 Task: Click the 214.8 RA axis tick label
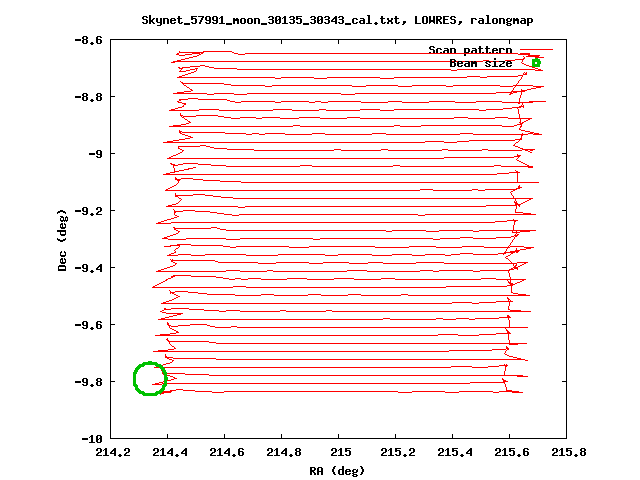[x=284, y=452]
